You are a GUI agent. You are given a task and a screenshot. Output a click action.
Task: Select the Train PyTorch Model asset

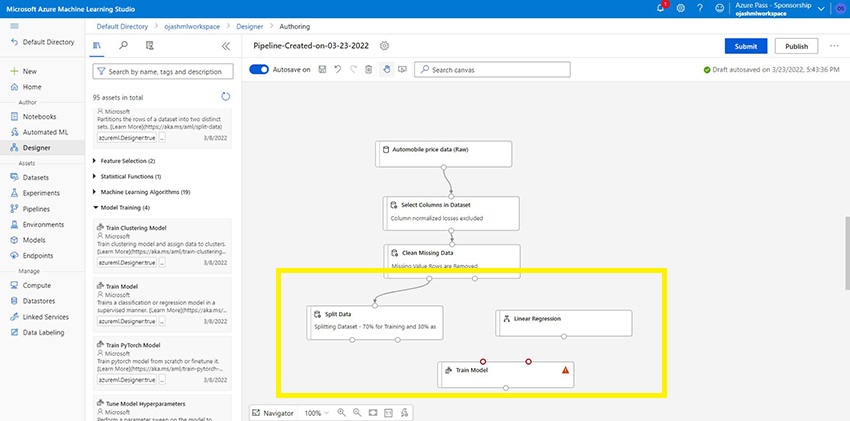click(162, 363)
